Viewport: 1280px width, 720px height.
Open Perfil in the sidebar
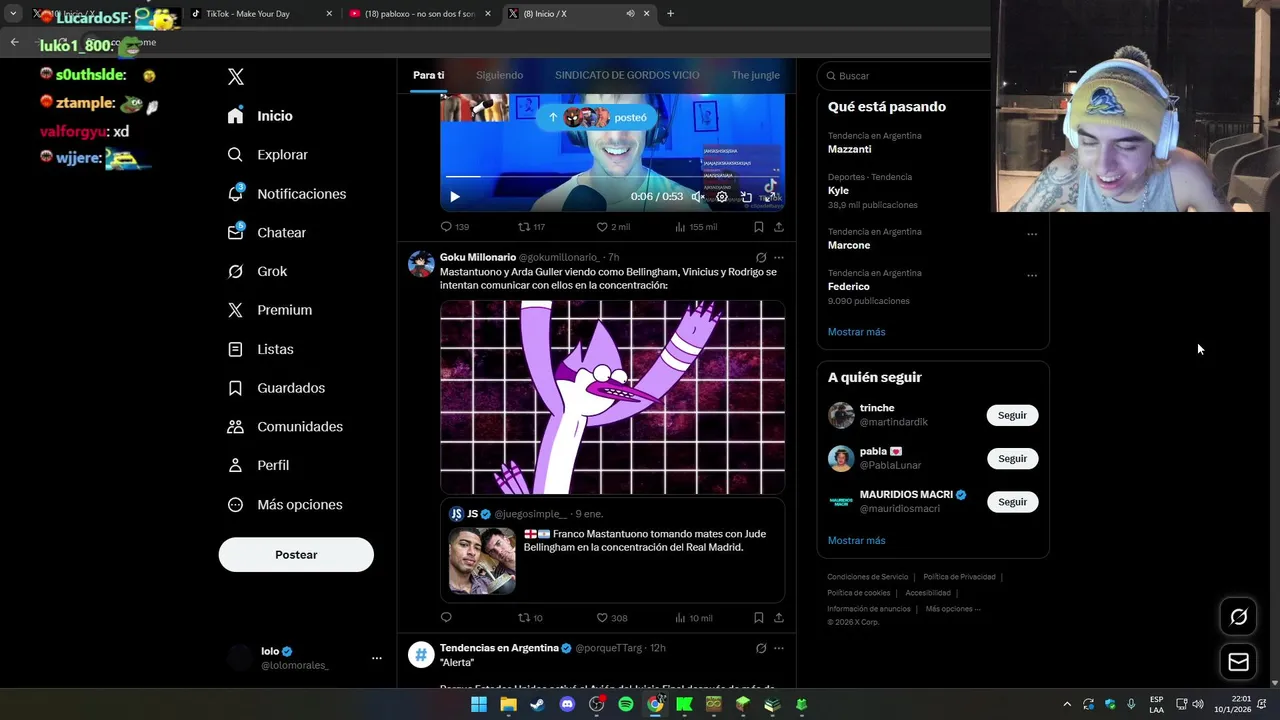pos(258,465)
